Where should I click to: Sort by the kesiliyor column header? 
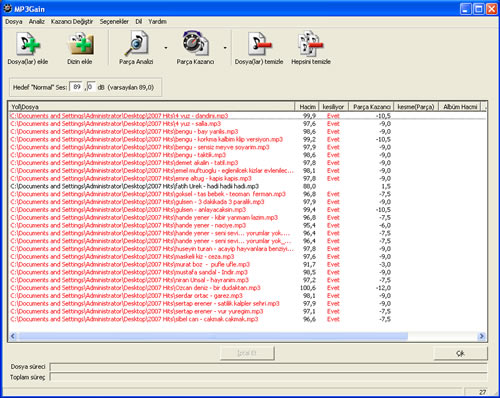333,107
